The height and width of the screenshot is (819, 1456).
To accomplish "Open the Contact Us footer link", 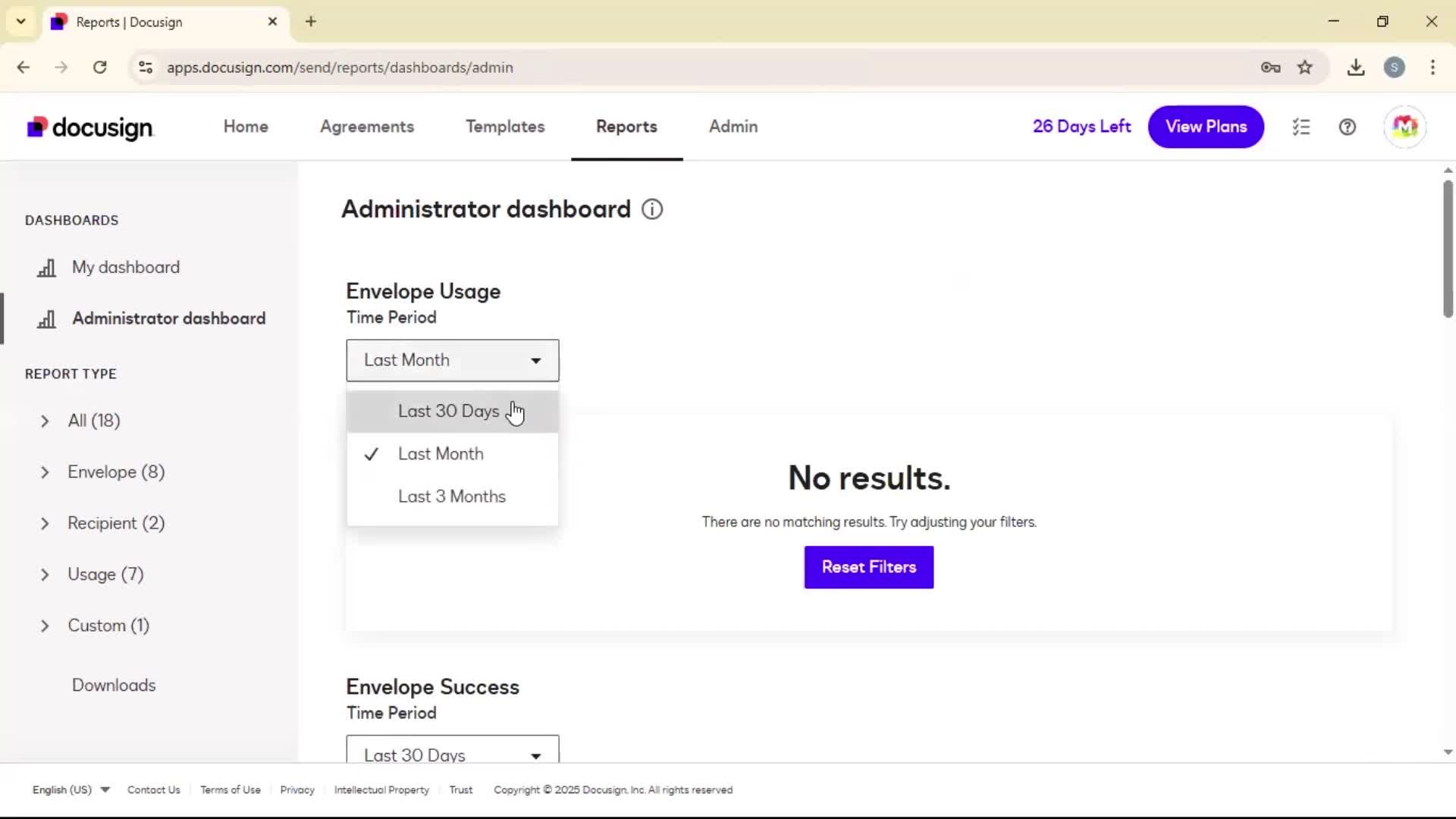I will (x=154, y=789).
